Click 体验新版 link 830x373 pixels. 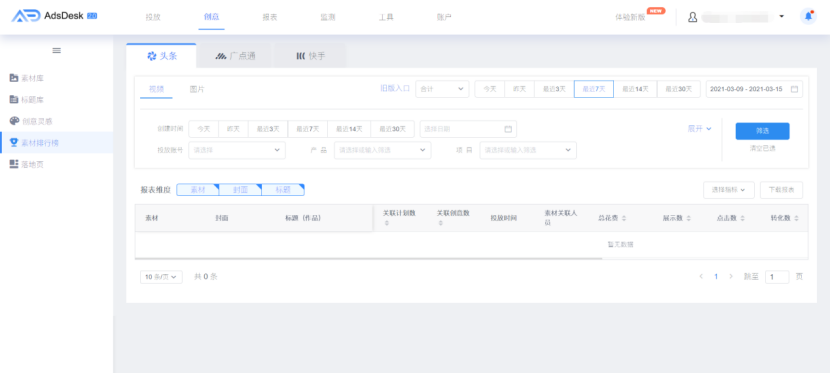point(630,17)
